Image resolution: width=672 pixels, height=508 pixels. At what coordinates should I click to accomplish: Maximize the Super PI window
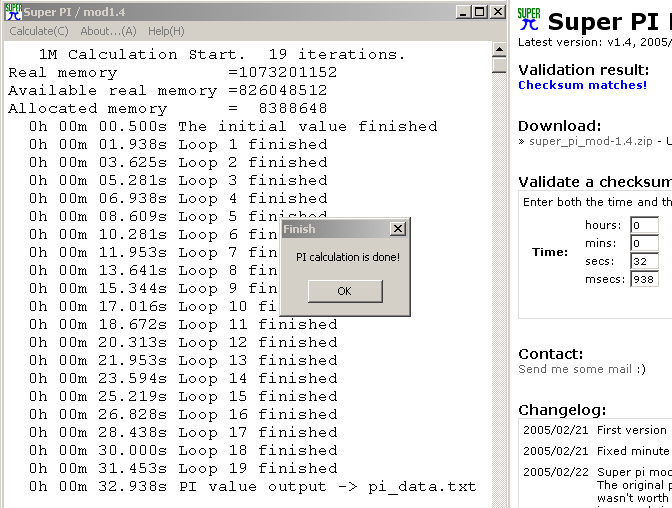480,12
